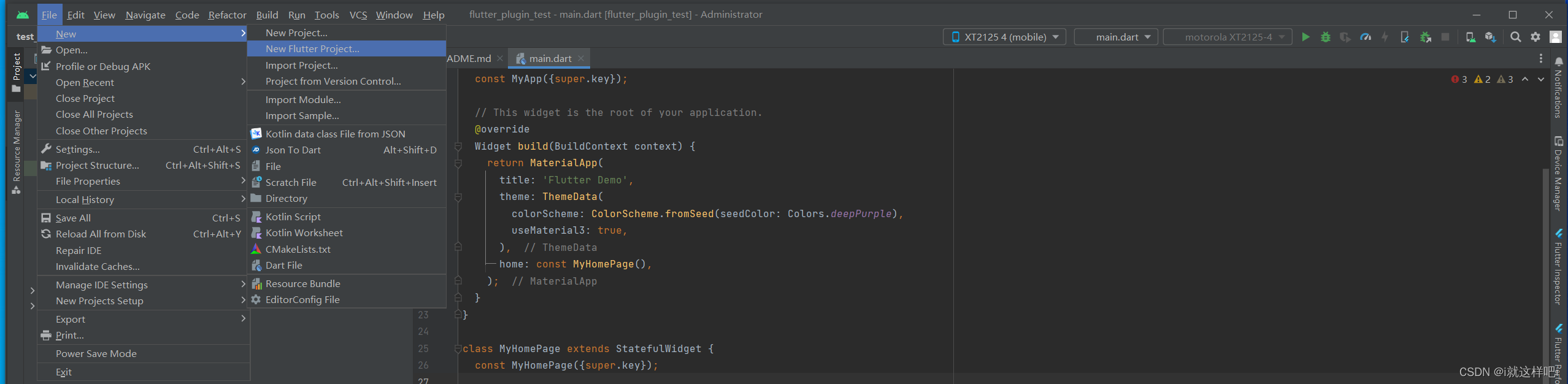This screenshot has height=384, width=1568.
Task: Open the Tools menu
Action: point(326,15)
